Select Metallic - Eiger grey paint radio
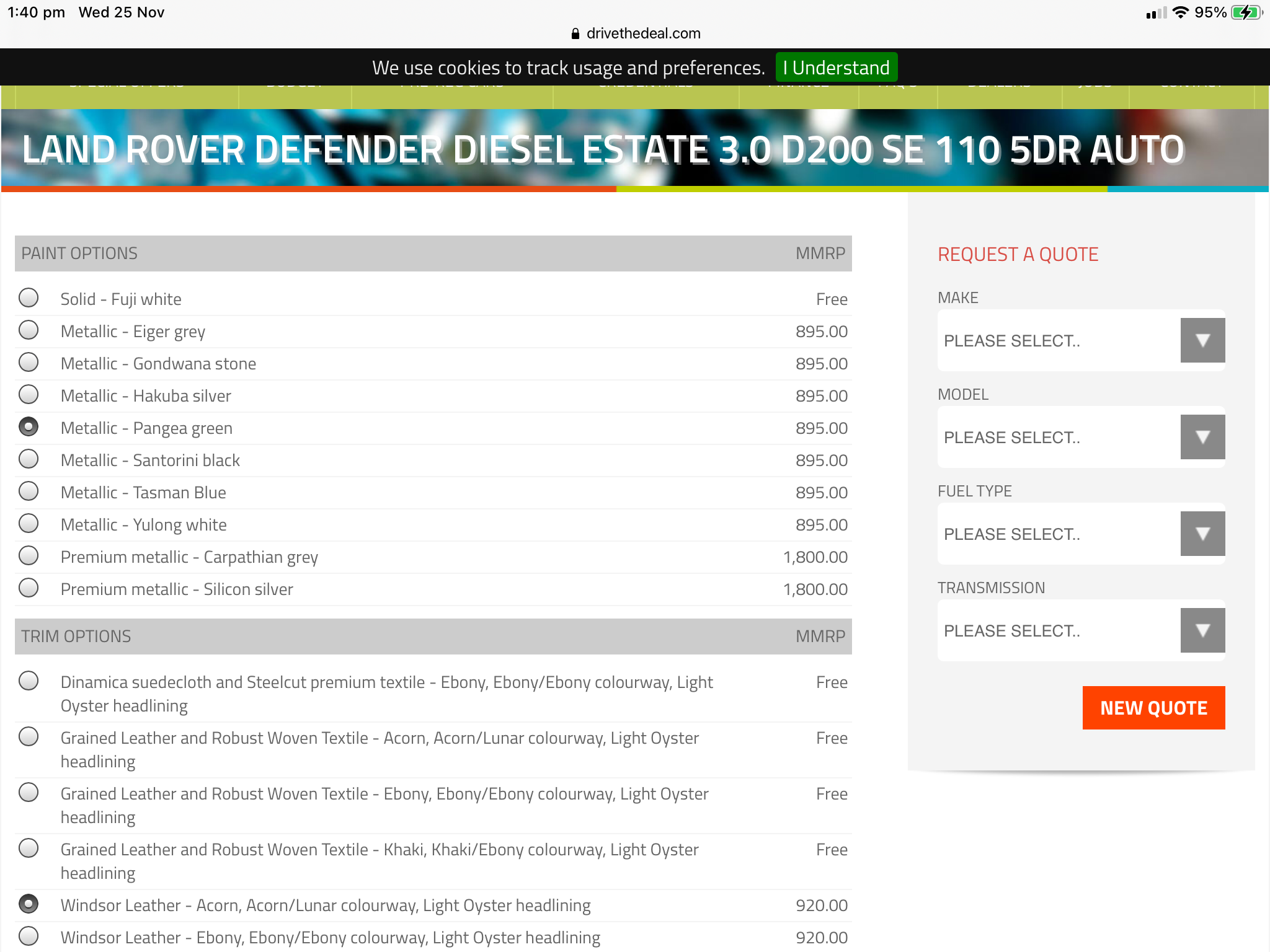This screenshot has height=952, width=1270. pyautogui.click(x=29, y=330)
